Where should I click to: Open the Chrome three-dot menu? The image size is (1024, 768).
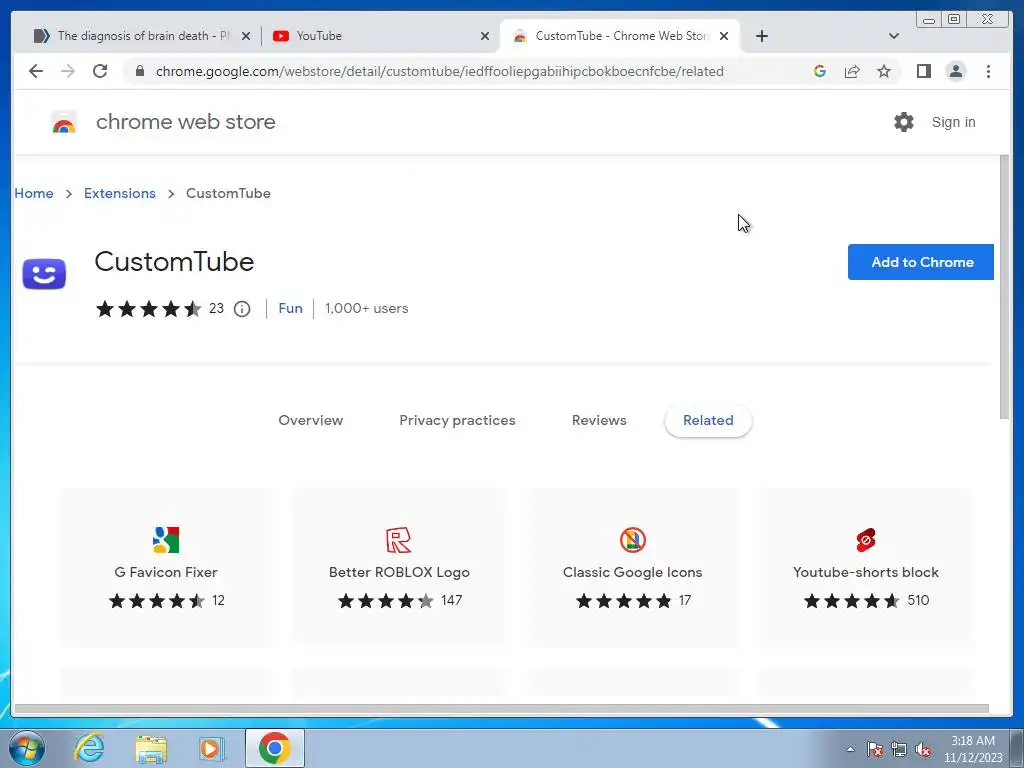point(988,71)
